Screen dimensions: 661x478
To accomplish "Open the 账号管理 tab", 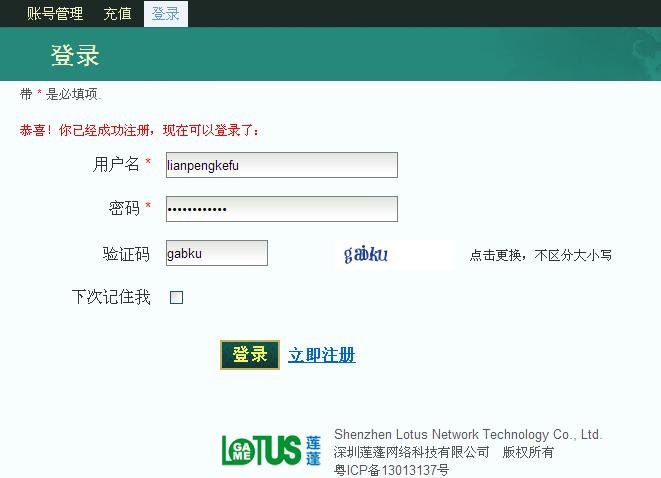I will pos(55,14).
